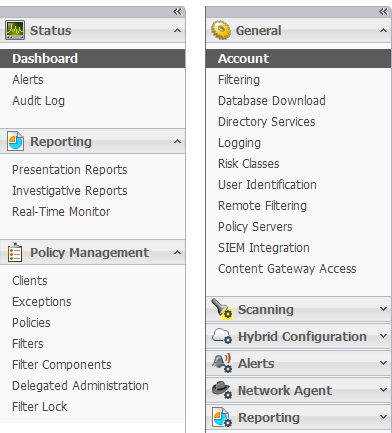Click the Hybrid Configuration cloud icon

tap(222, 336)
